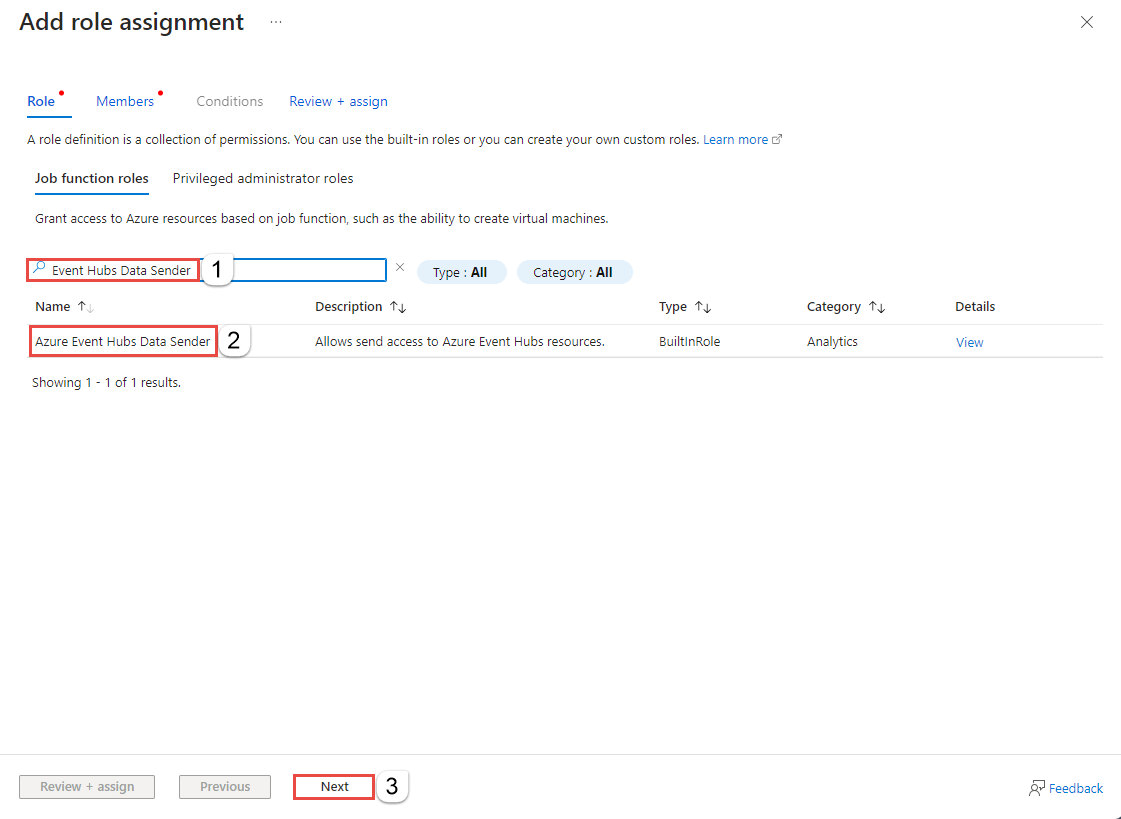Viewport: 1121px width, 819px height.
Task: Click the BuiltInRole type cell
Action: click(689, 342)
